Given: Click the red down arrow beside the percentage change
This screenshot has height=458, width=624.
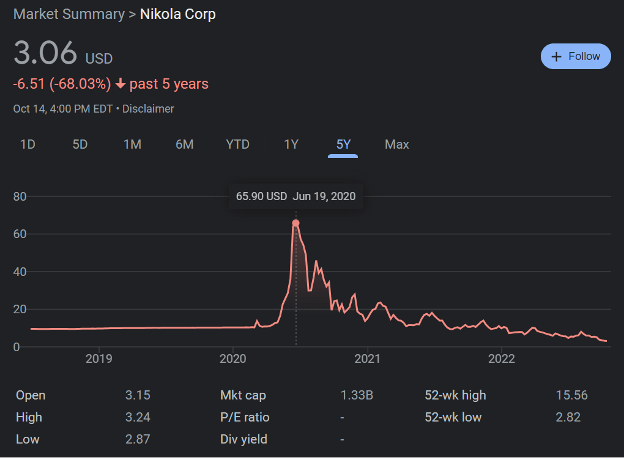Looking at the screenshot, I should click(122, 84).
